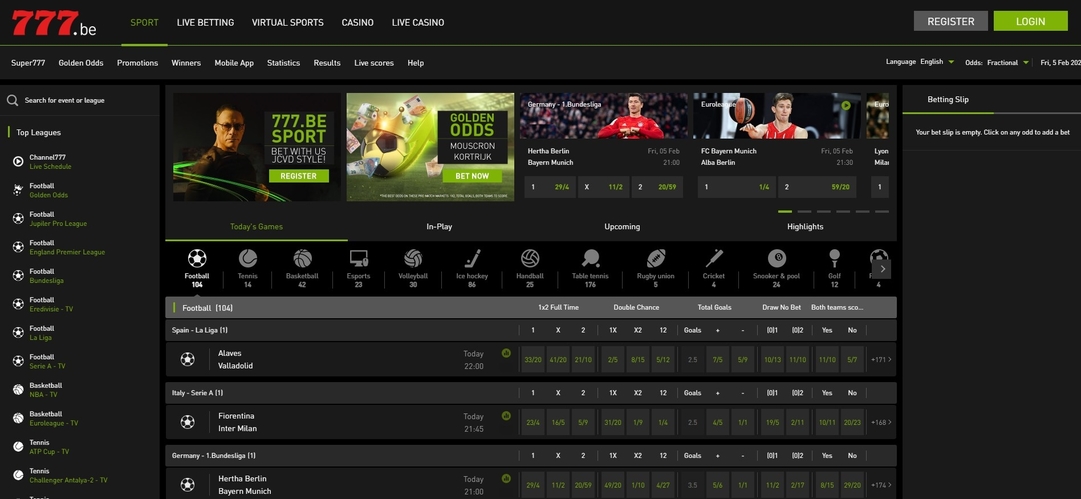The height and width of the screenshot is (499, 1081).
Task: Select Hertha Berlin 29/4 odd on featured card
Action: click(549, 187)
